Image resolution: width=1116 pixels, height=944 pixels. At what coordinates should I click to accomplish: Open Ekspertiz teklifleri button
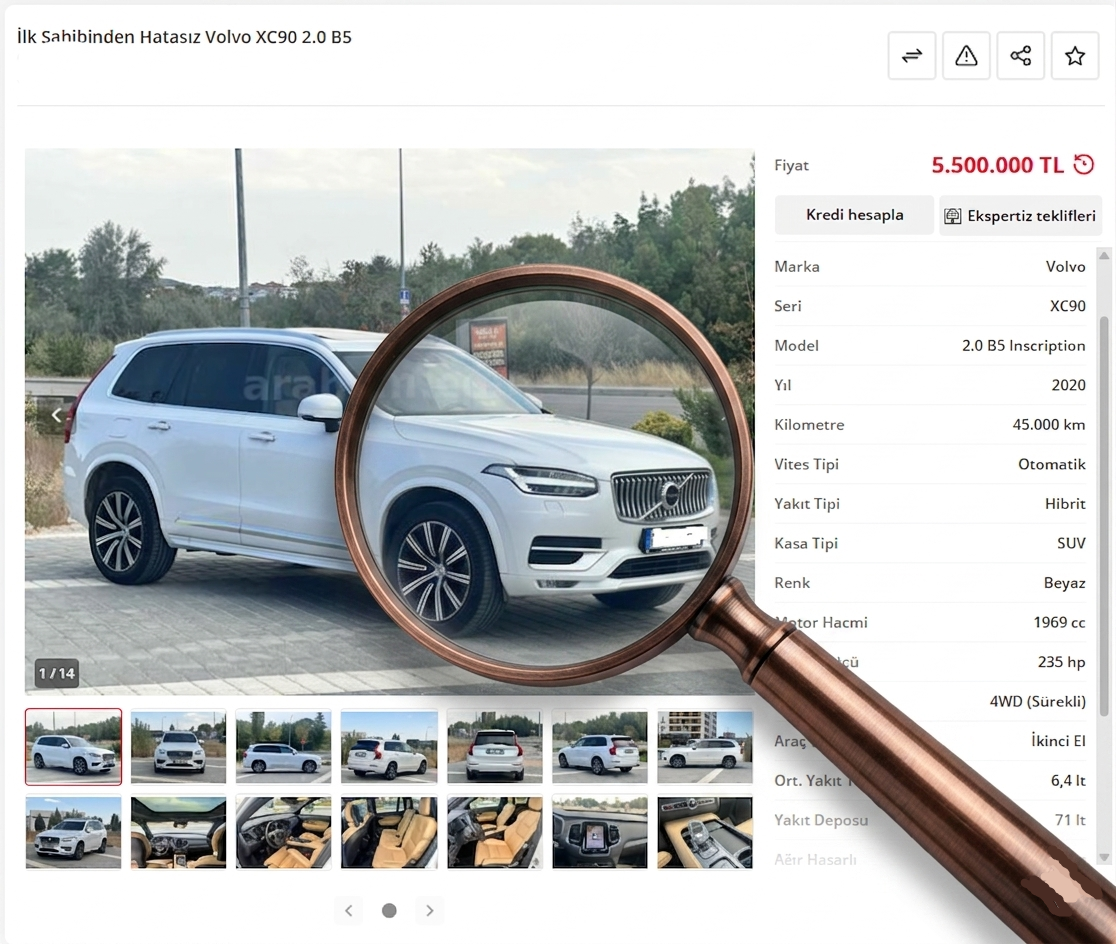coord(1020,215)
